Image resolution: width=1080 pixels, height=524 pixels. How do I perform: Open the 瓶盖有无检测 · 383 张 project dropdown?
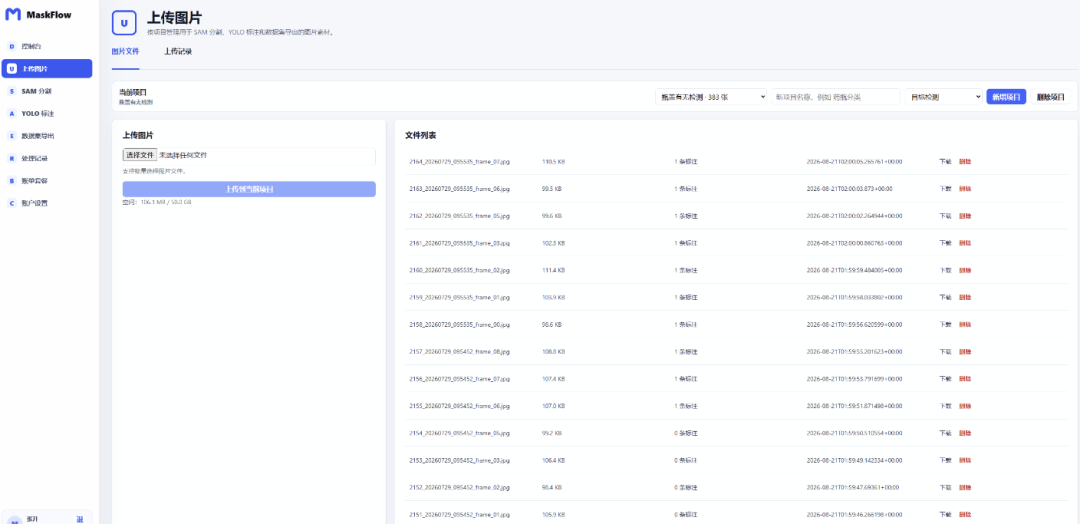point(711,97)
